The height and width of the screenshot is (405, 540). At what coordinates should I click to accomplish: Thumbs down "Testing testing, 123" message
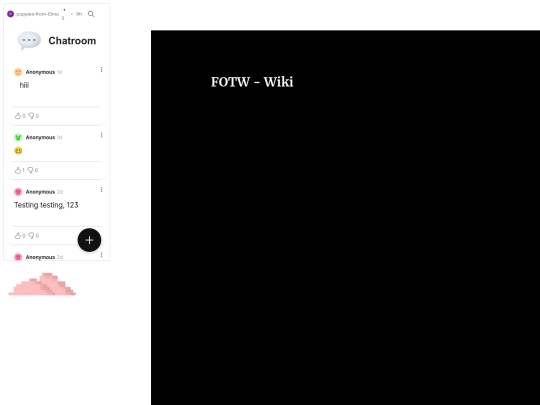31,236
